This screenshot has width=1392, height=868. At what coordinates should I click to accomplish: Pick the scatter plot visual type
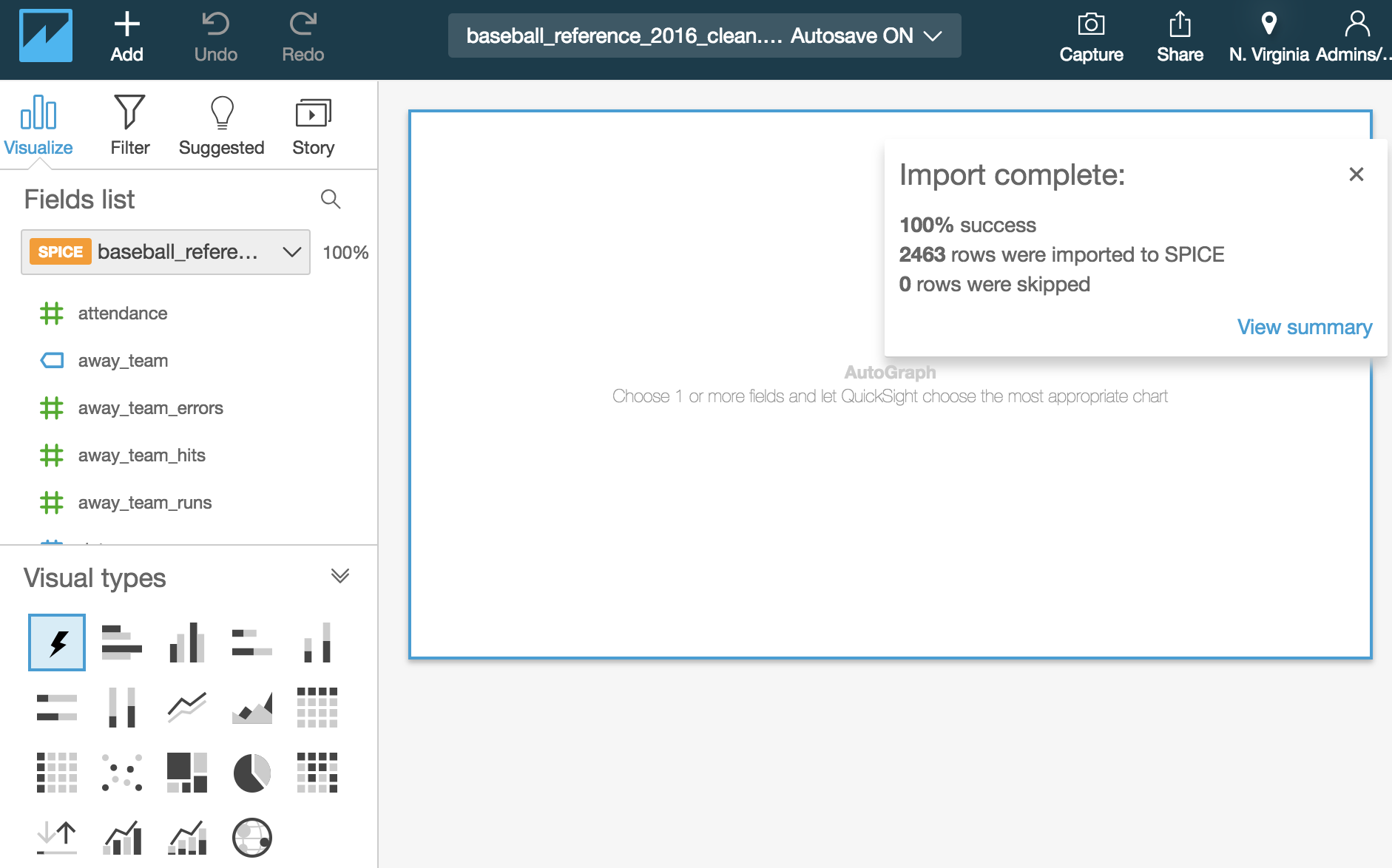coord(122,773)
